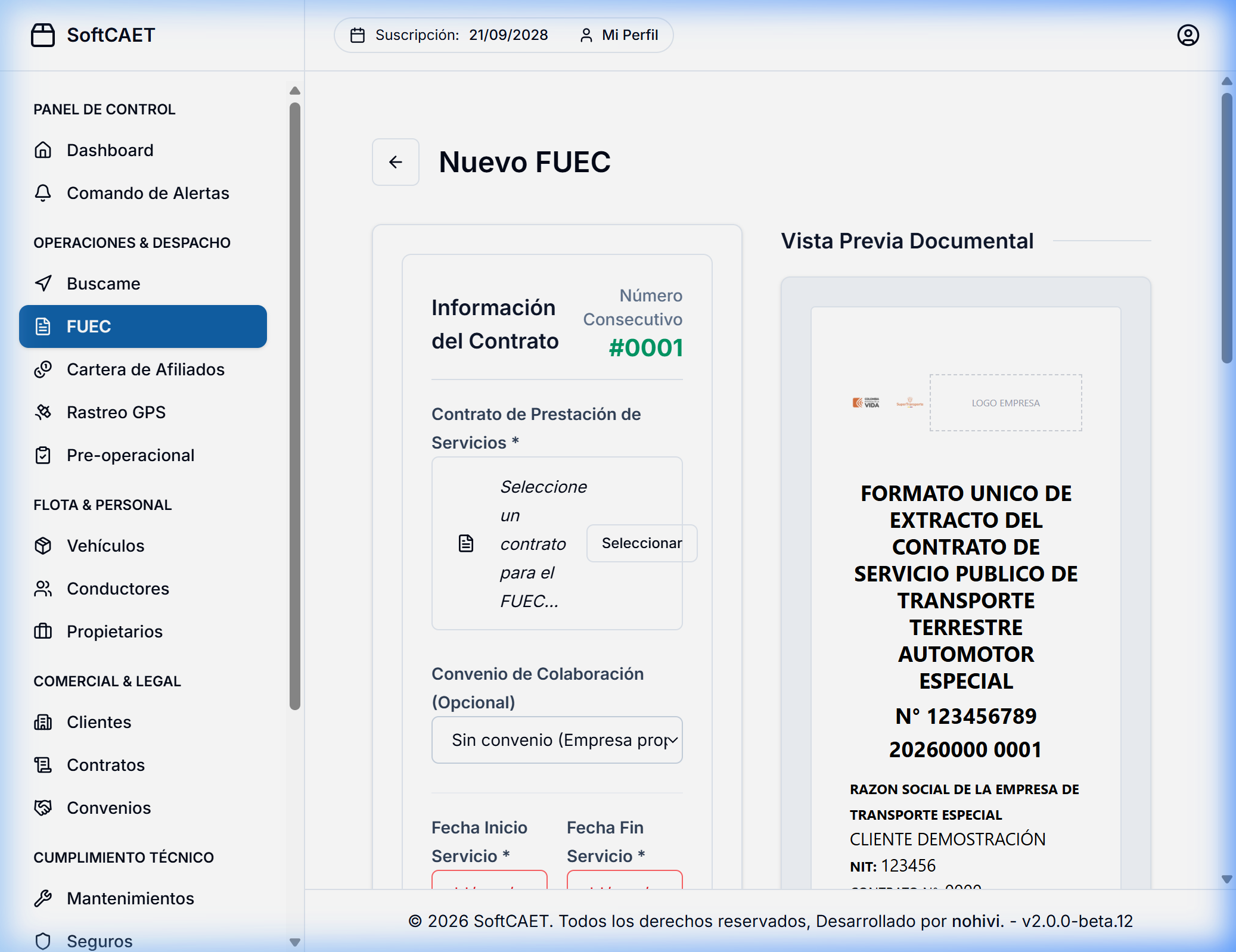Viewport: 1236px width, 952px height.
Task: Open the Conductores section
Action: 117,589
